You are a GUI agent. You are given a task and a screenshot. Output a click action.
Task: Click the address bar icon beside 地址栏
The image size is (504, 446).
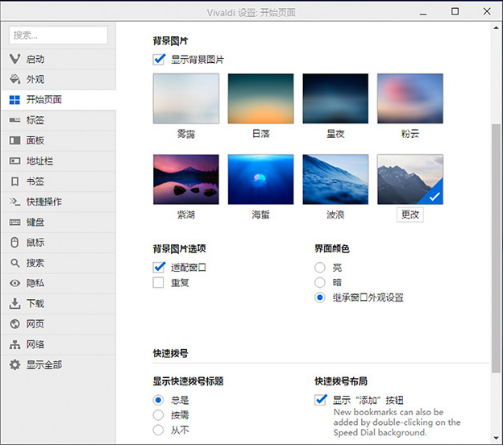(x=15, y=161)
